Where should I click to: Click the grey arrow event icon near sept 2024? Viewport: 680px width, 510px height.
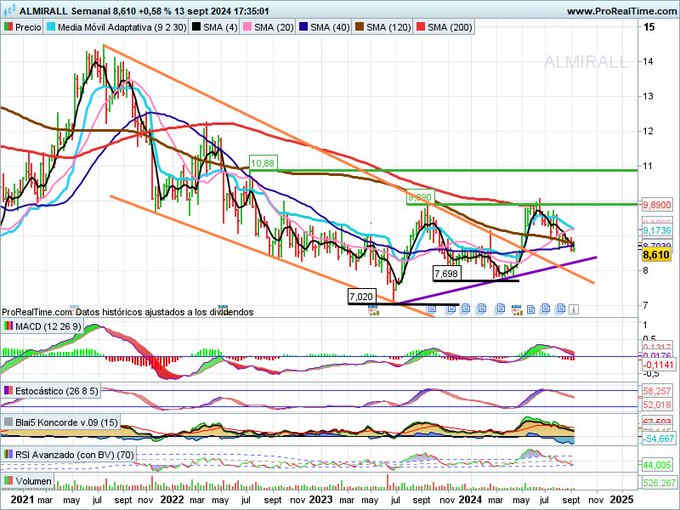tap(574, 309)
